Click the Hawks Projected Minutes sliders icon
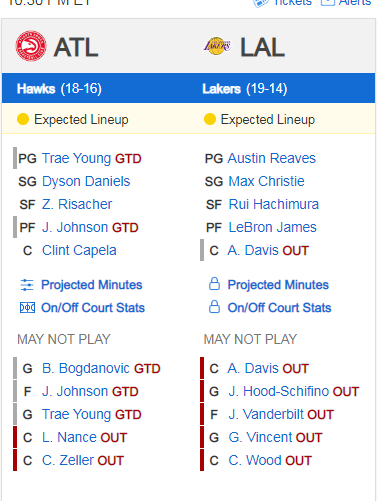Screen dimensions: 392x501 point(27,285)
